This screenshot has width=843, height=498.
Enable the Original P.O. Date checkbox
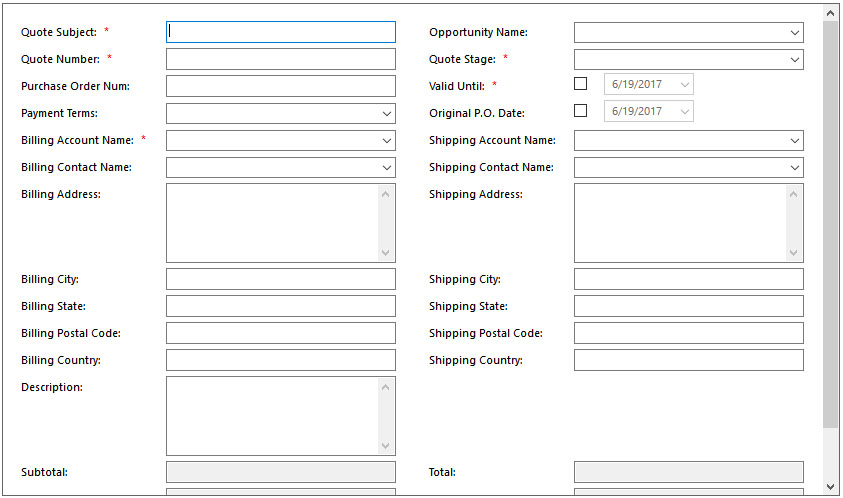point(580,112)
